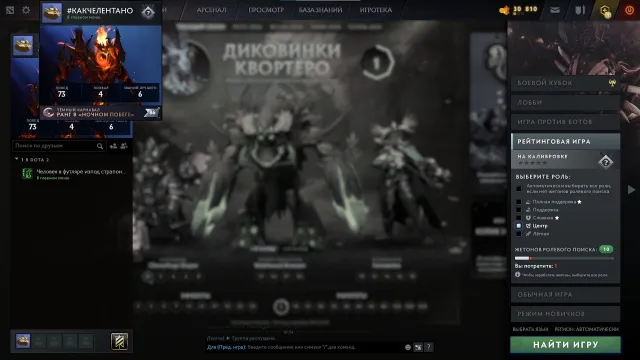Check the Полная поддержка role
The height and width of the screenshot is (360, 640).
tap(519, 202)
